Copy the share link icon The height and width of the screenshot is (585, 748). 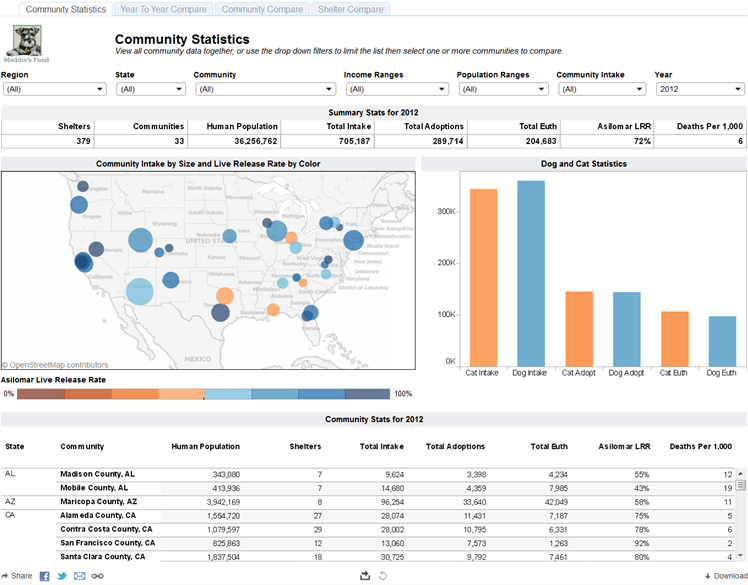pyautogui.click(x=97, y=576)
